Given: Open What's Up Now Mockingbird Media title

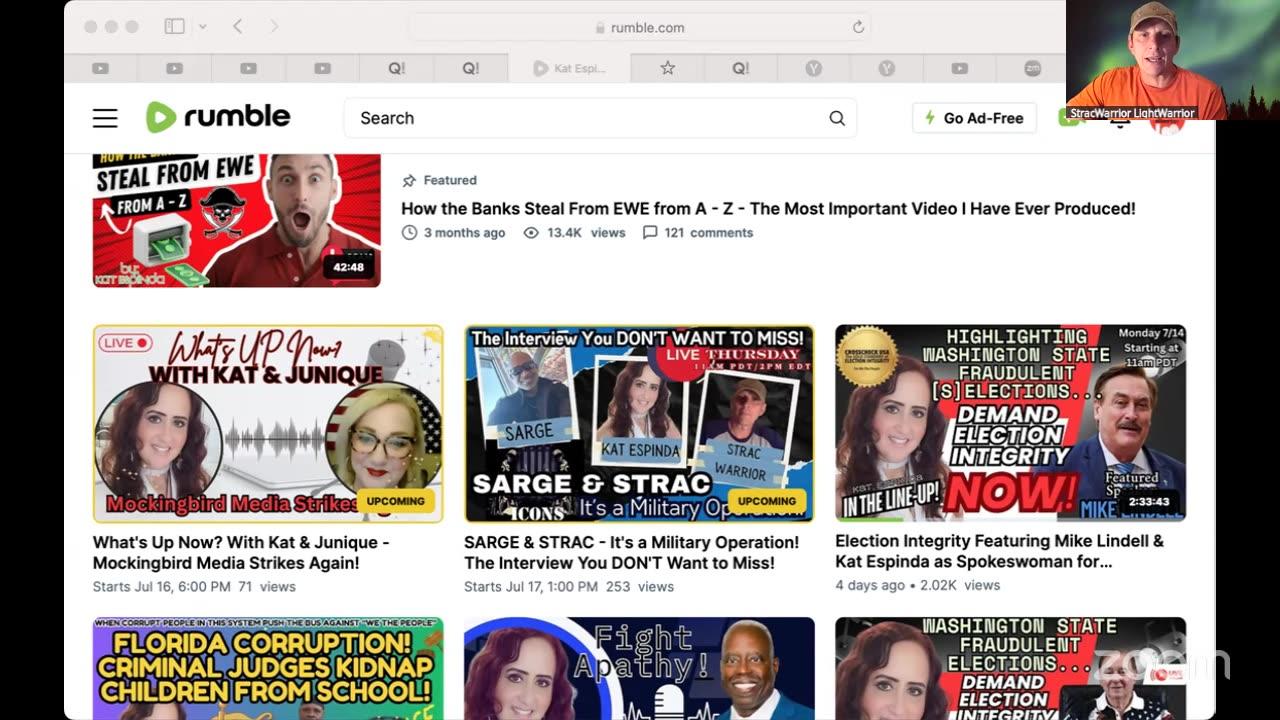Looking at the screenshot, I should [x=241, y=553].
